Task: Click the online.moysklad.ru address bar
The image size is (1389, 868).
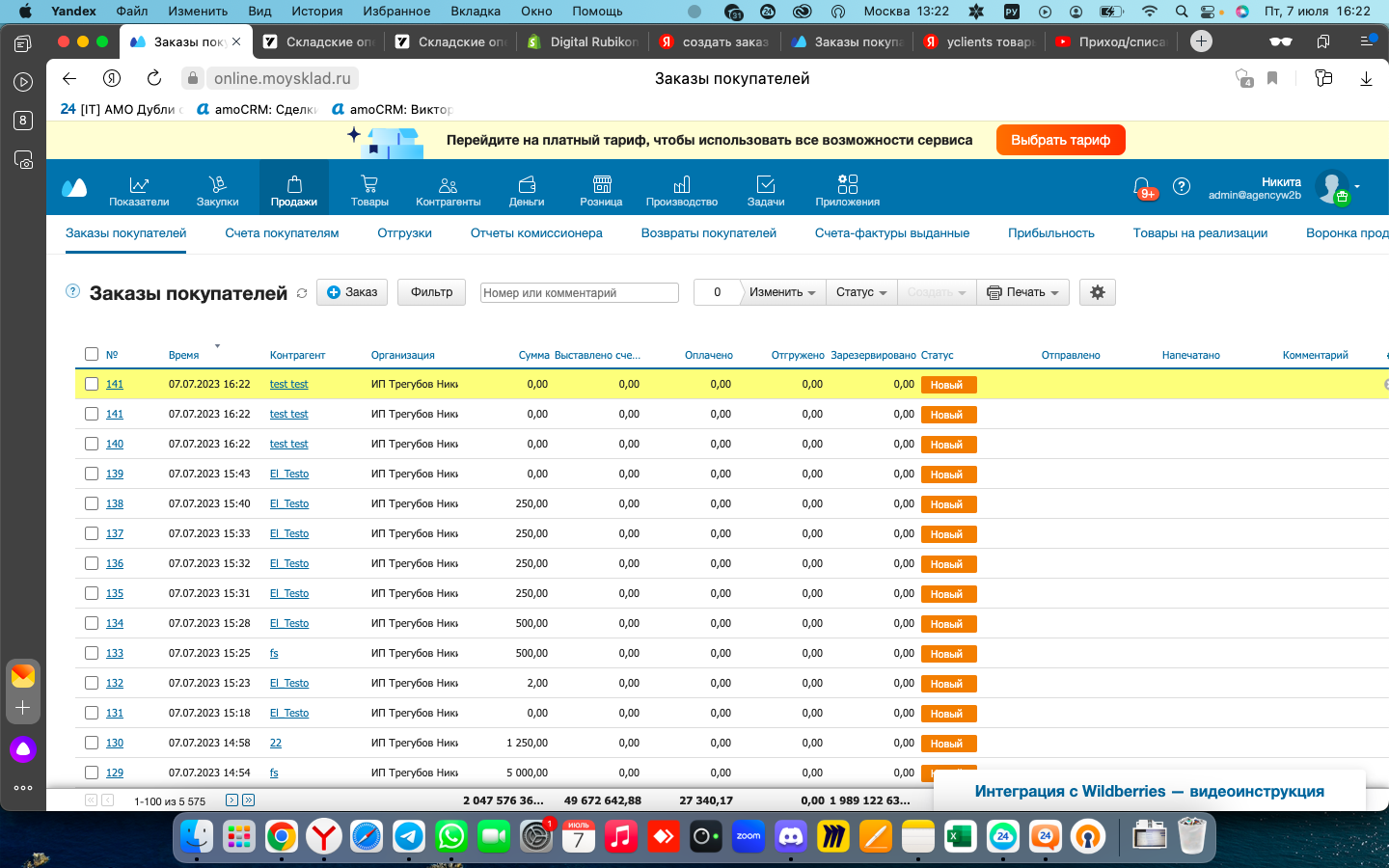Action: coord(283,78)
